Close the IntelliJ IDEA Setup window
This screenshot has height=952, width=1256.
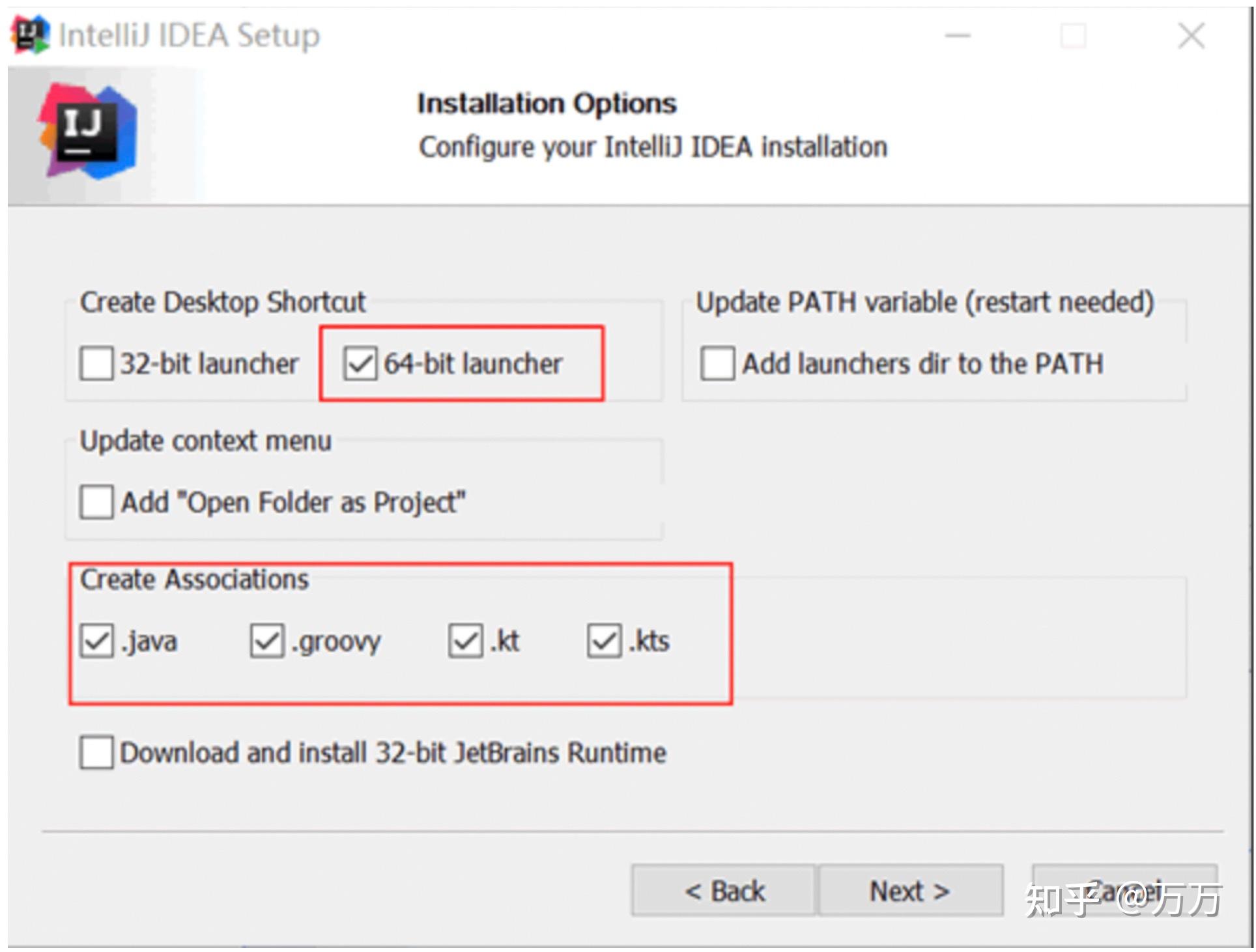pos(1191,36)
